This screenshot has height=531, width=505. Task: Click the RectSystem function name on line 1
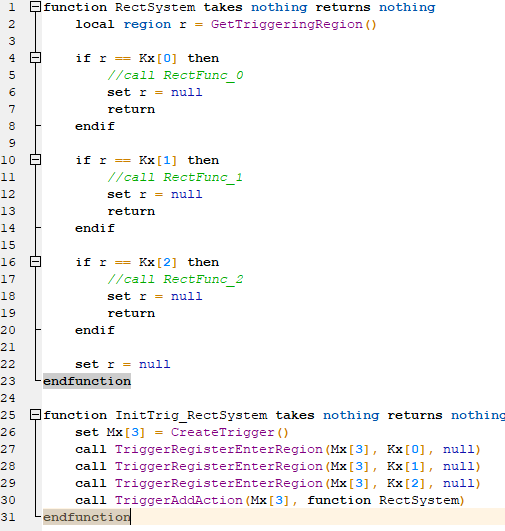(155, 7)
